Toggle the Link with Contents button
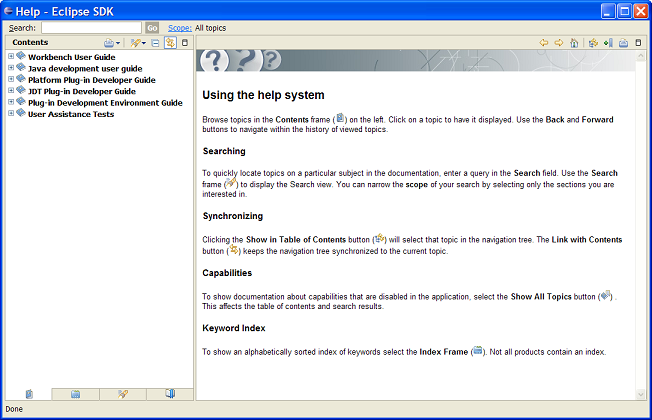 [170, 43]
